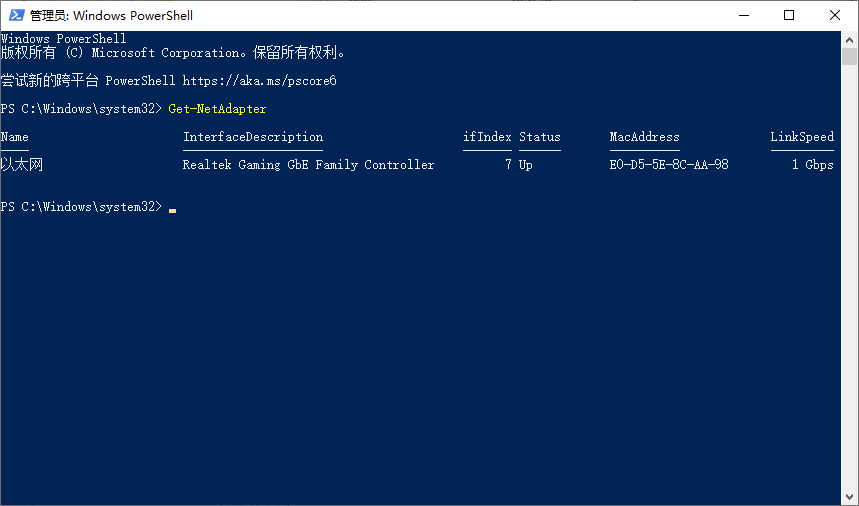This screenshot has height=506, width=859.
Task: Click the ifIndex column header
Action: click(487, 137)
